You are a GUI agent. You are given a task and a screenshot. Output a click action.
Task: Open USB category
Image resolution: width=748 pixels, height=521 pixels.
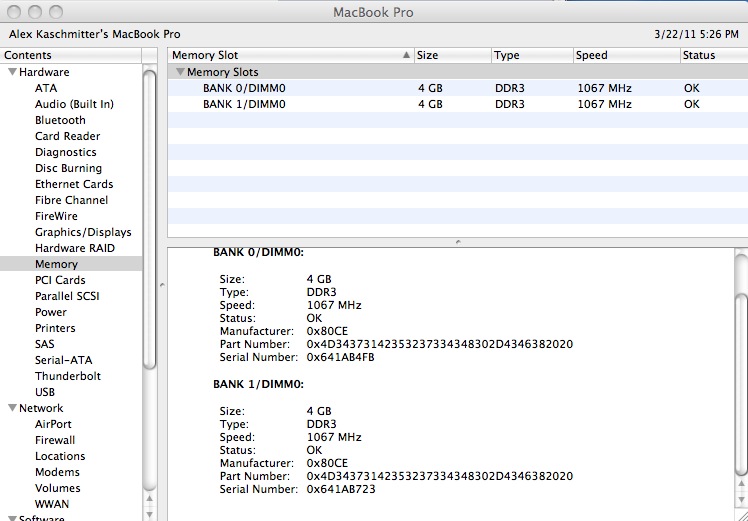coord(45,392)
